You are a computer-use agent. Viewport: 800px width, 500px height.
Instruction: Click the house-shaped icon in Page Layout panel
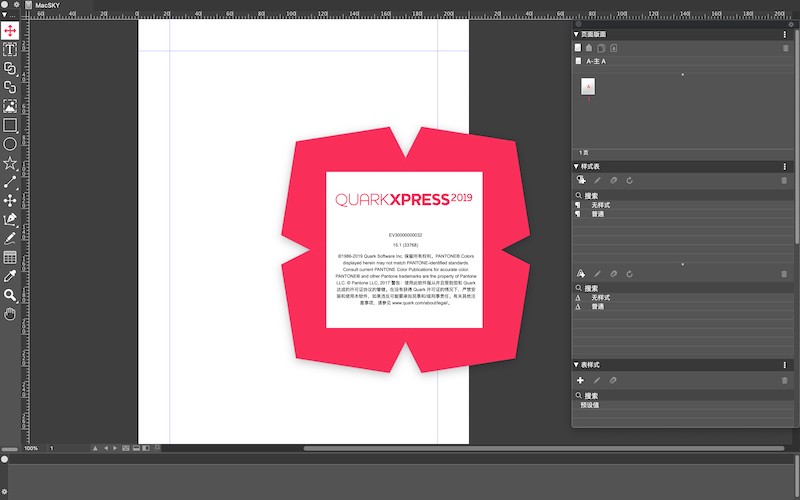[589, 47]
